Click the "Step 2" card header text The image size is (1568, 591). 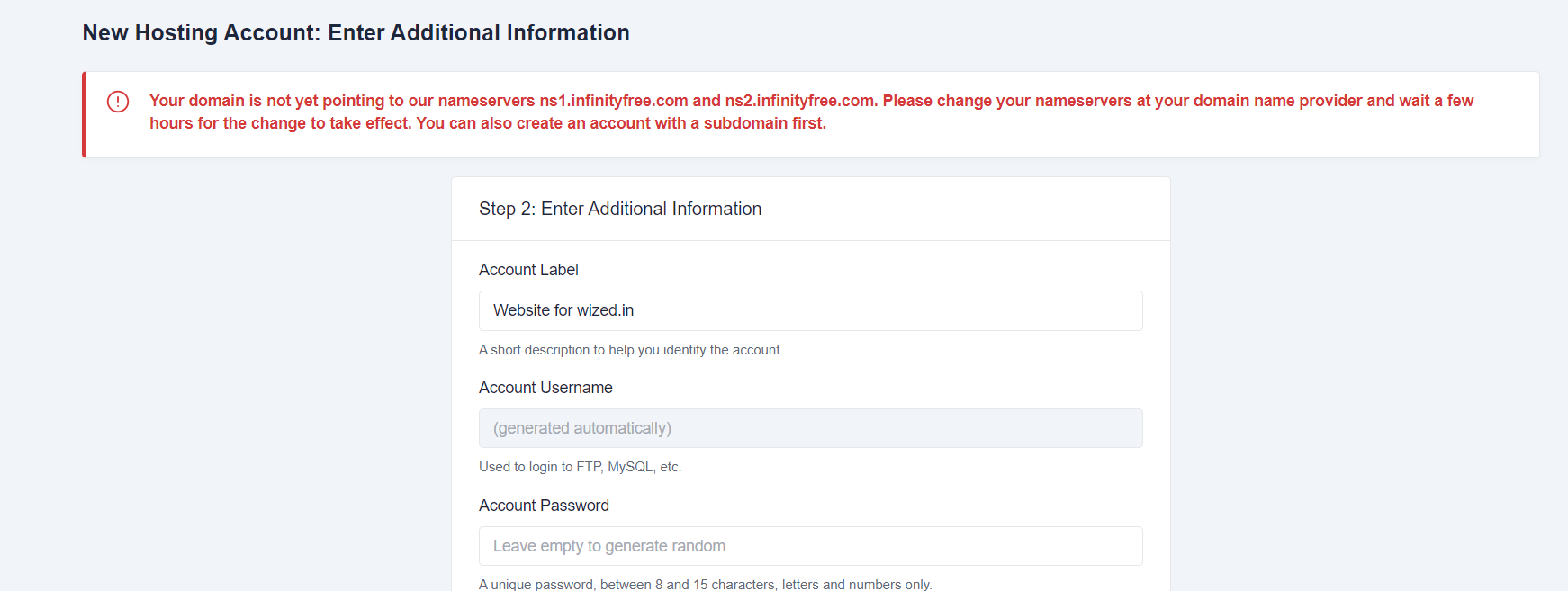[619, 209]
